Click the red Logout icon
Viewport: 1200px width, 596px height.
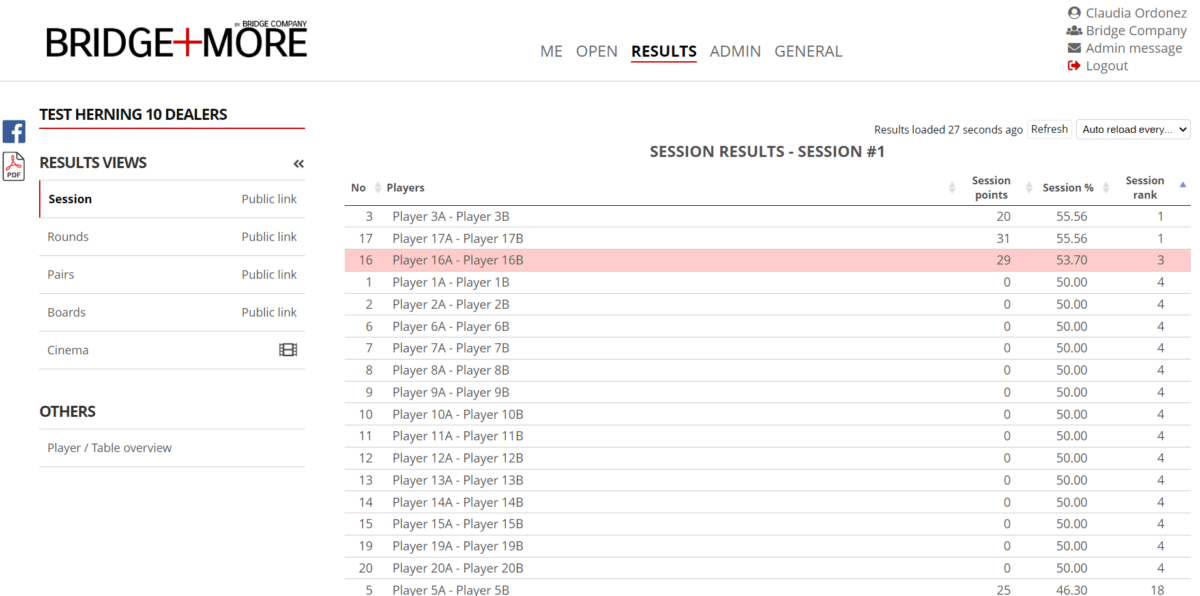pos(1074,66)
